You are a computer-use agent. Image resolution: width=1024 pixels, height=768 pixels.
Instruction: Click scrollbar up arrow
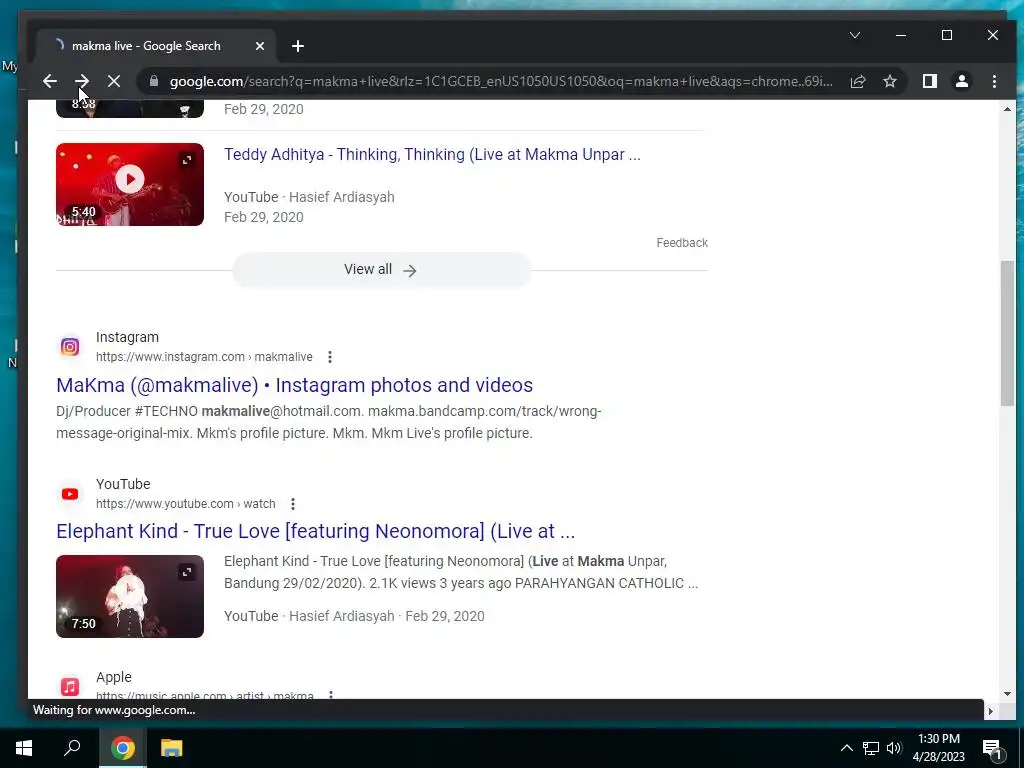click(1007, 109)
